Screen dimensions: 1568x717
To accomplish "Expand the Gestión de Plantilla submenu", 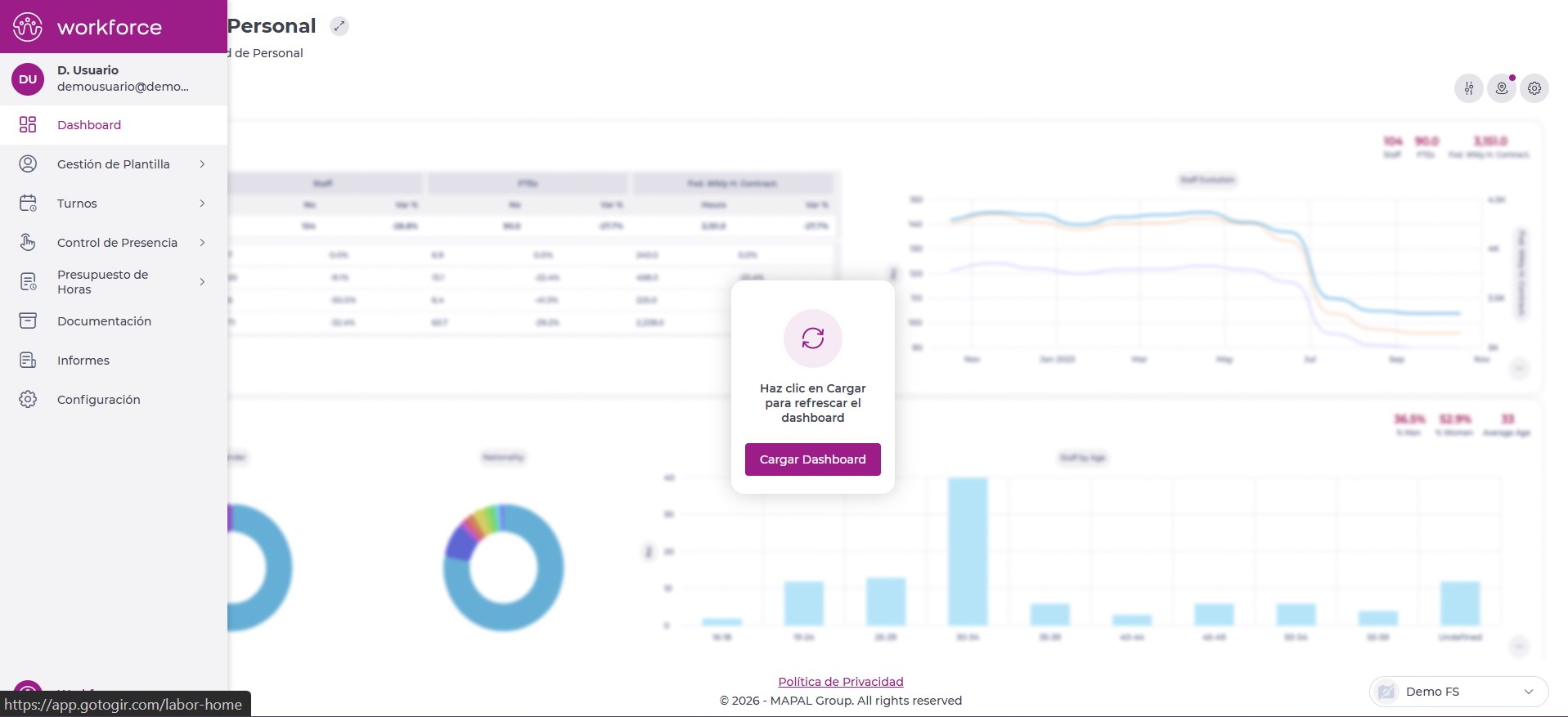I will (202, 164).
